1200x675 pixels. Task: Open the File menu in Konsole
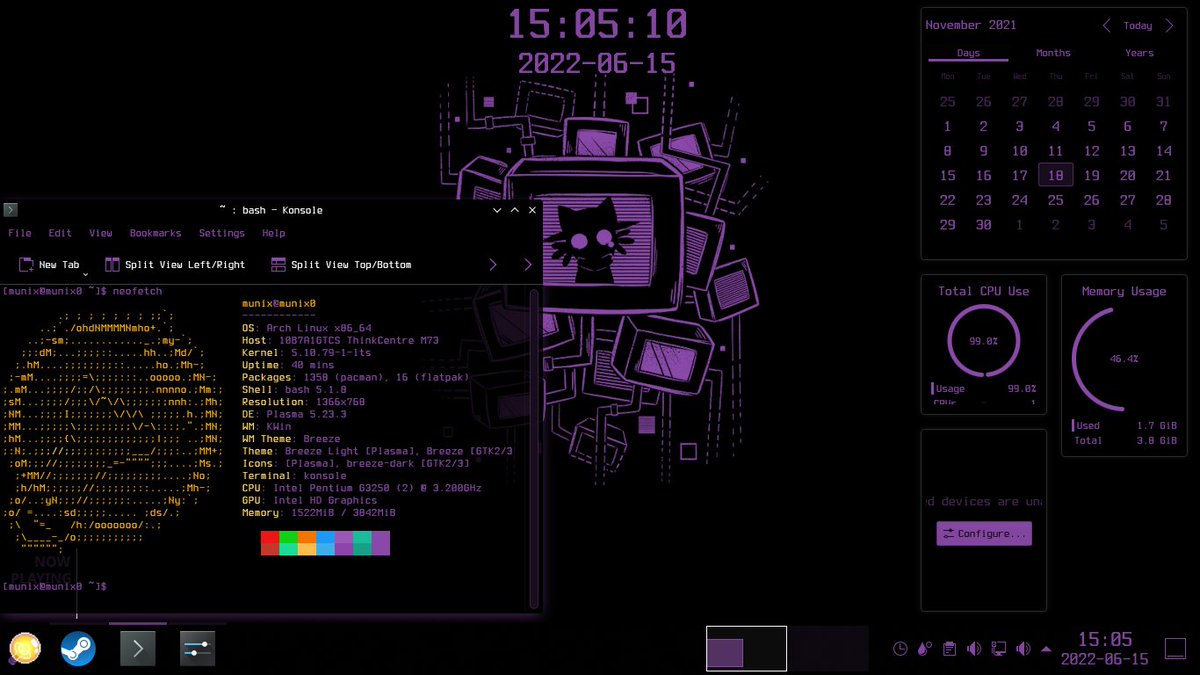[20, 233]
